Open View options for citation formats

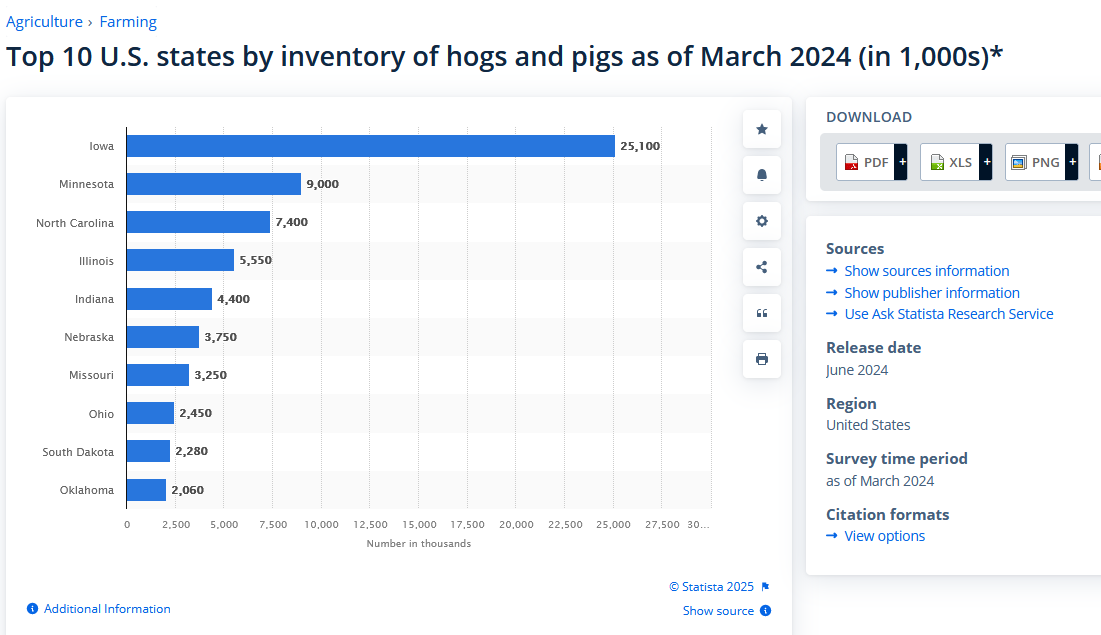[x=884, y=536]
